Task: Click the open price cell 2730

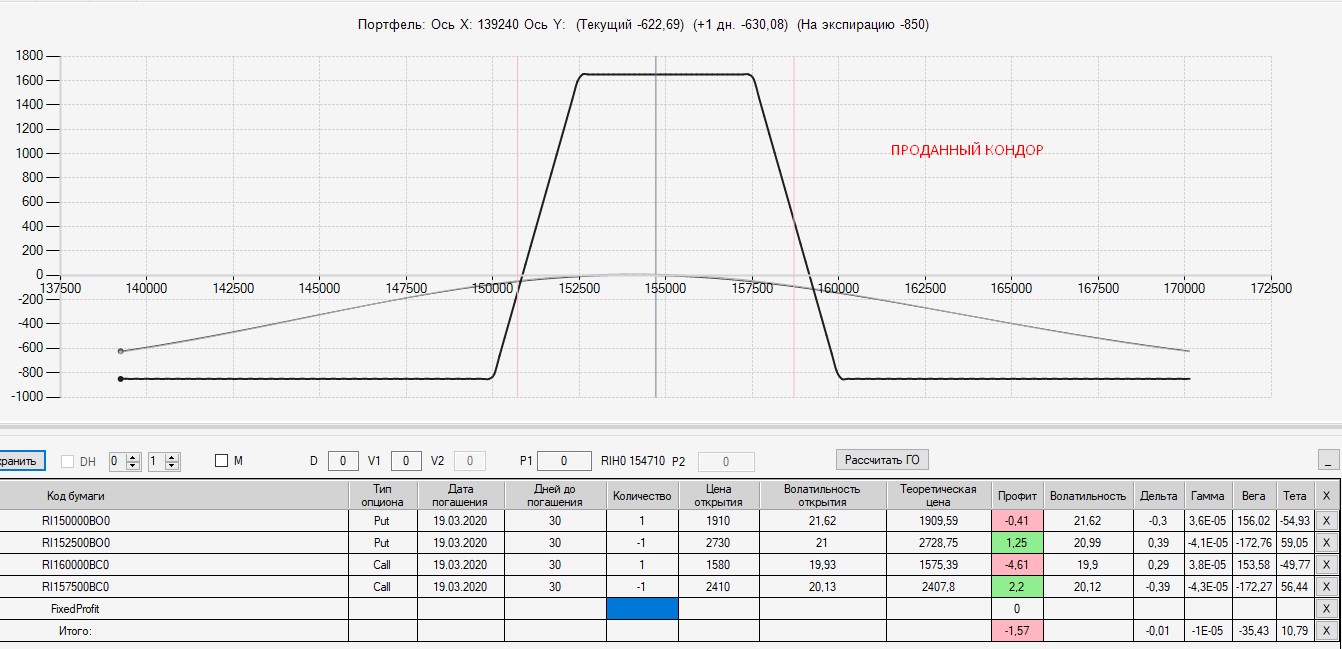Action: 718,543
